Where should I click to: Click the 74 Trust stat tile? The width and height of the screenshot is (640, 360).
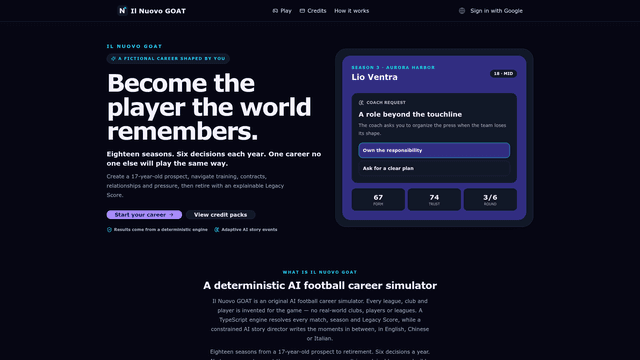click(434, 200)
